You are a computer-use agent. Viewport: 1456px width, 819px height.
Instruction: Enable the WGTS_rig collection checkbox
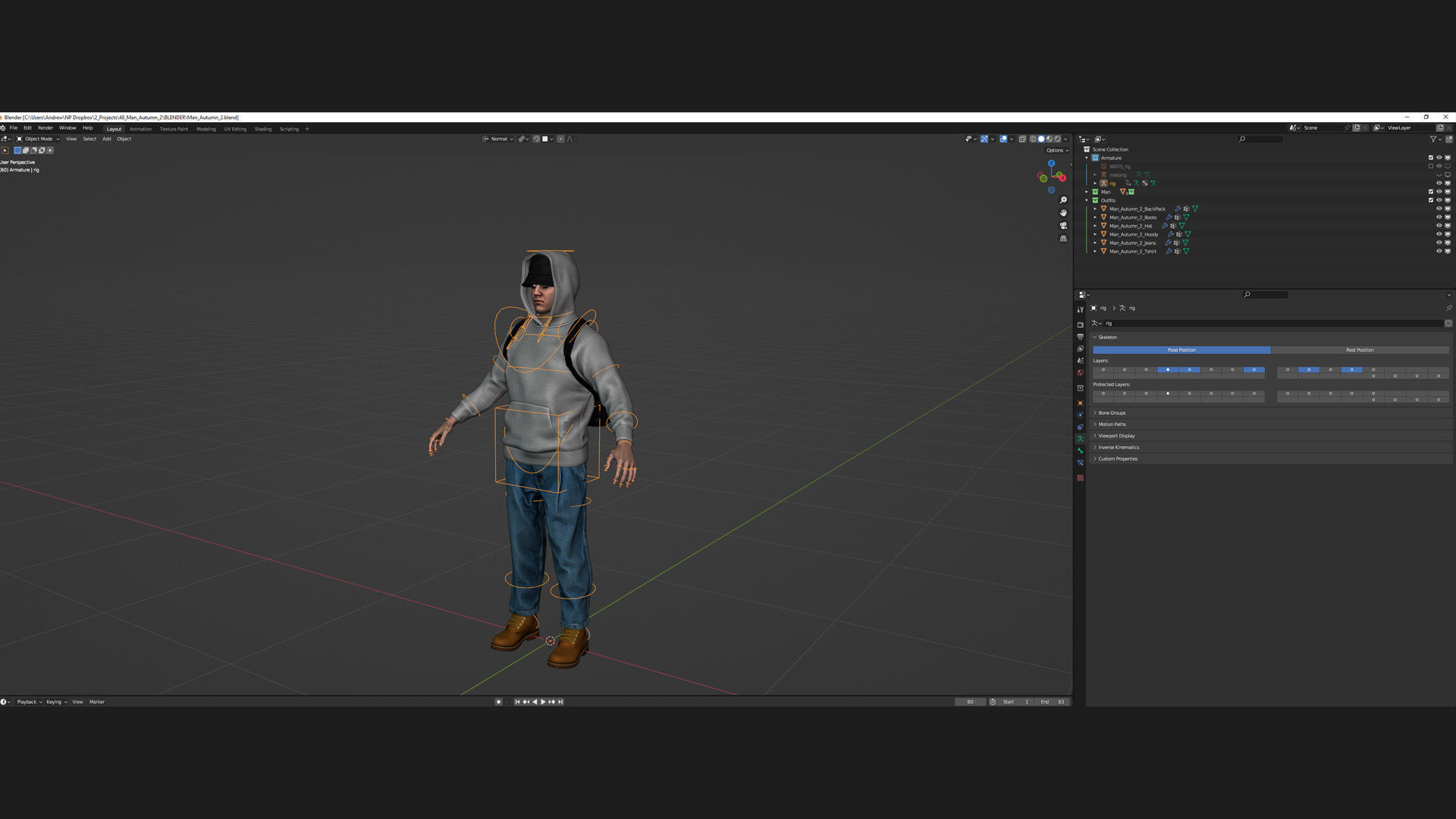[1431, 166]
